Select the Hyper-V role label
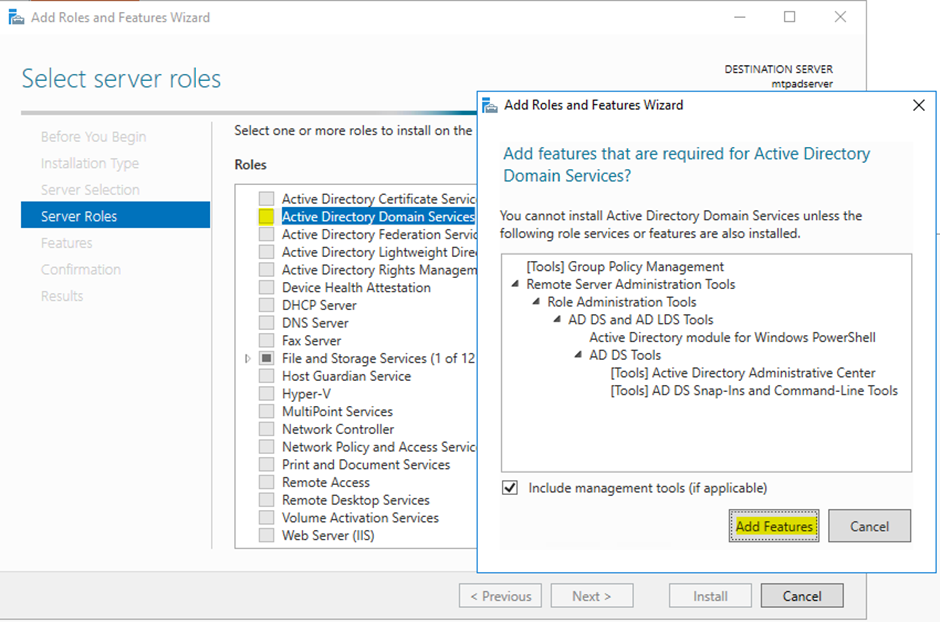940x622 pixels. coord(306,394)
